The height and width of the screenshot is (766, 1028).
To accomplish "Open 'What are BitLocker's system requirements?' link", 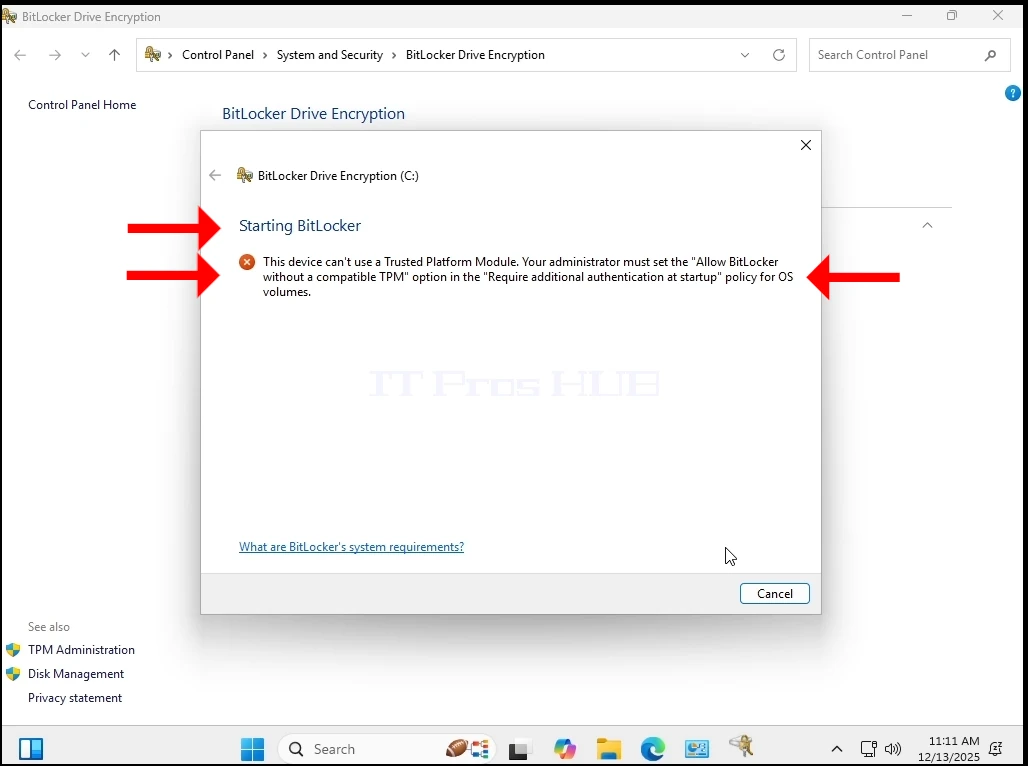I will pos(351,547).
